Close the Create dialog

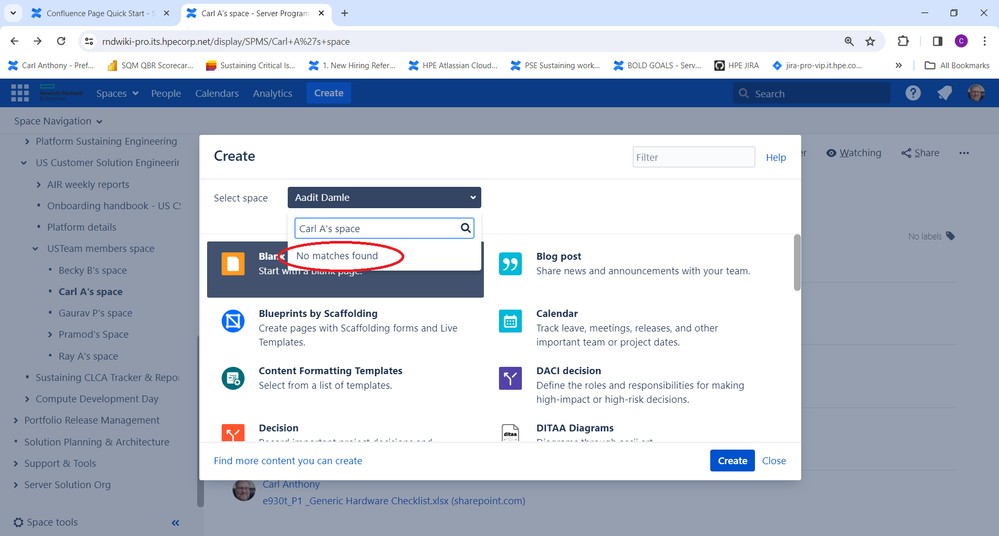point(773,461)
